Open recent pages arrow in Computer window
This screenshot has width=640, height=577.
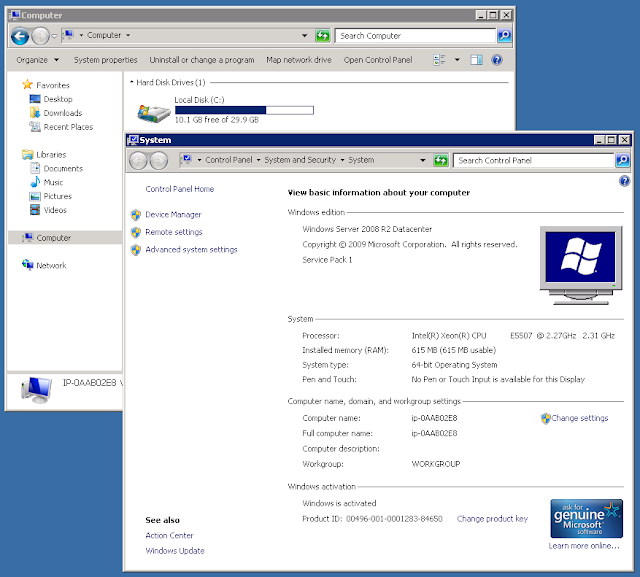pyautogui.click(x=54, y=36)
